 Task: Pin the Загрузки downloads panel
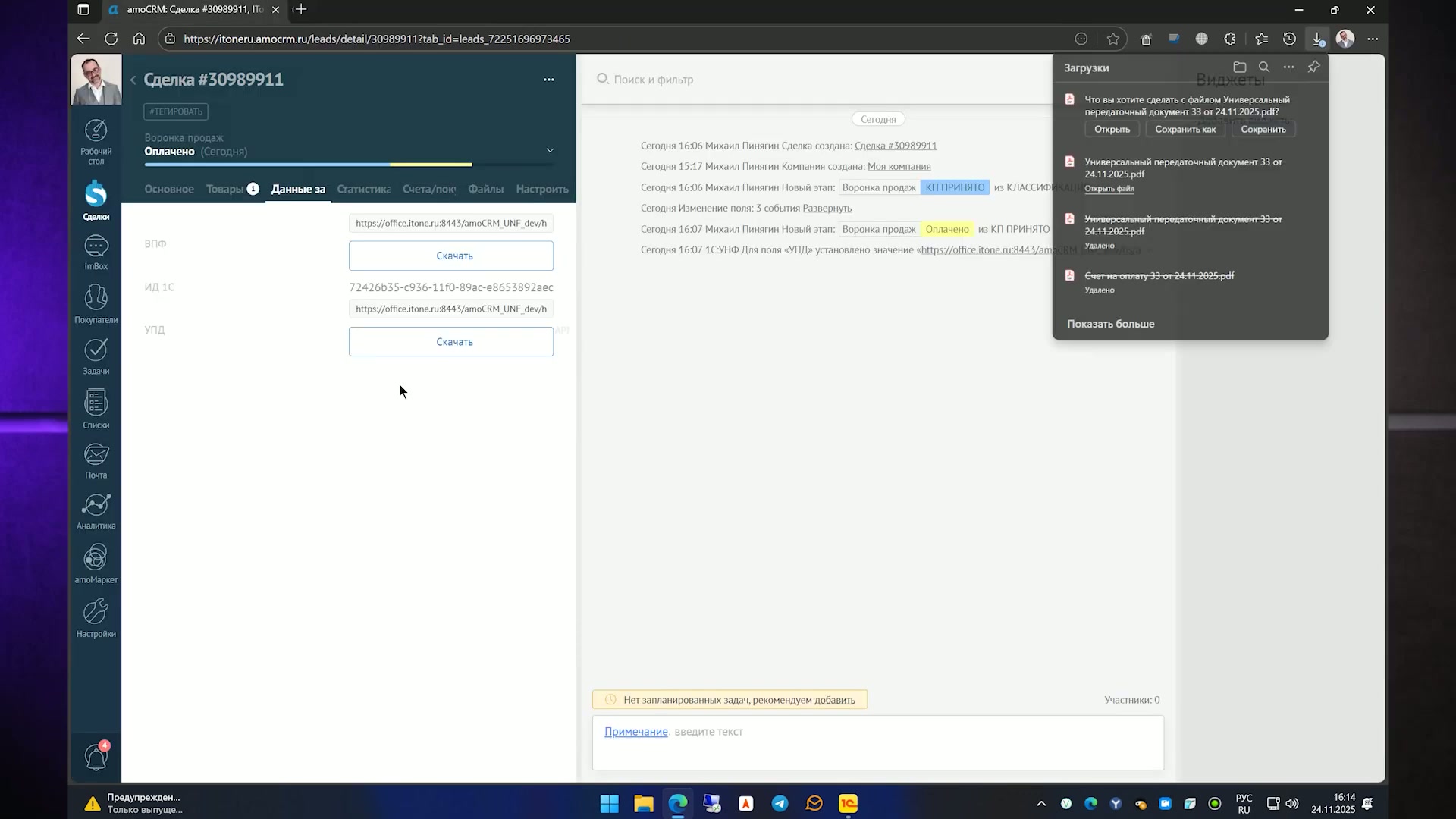click(x=1313, y=67)
